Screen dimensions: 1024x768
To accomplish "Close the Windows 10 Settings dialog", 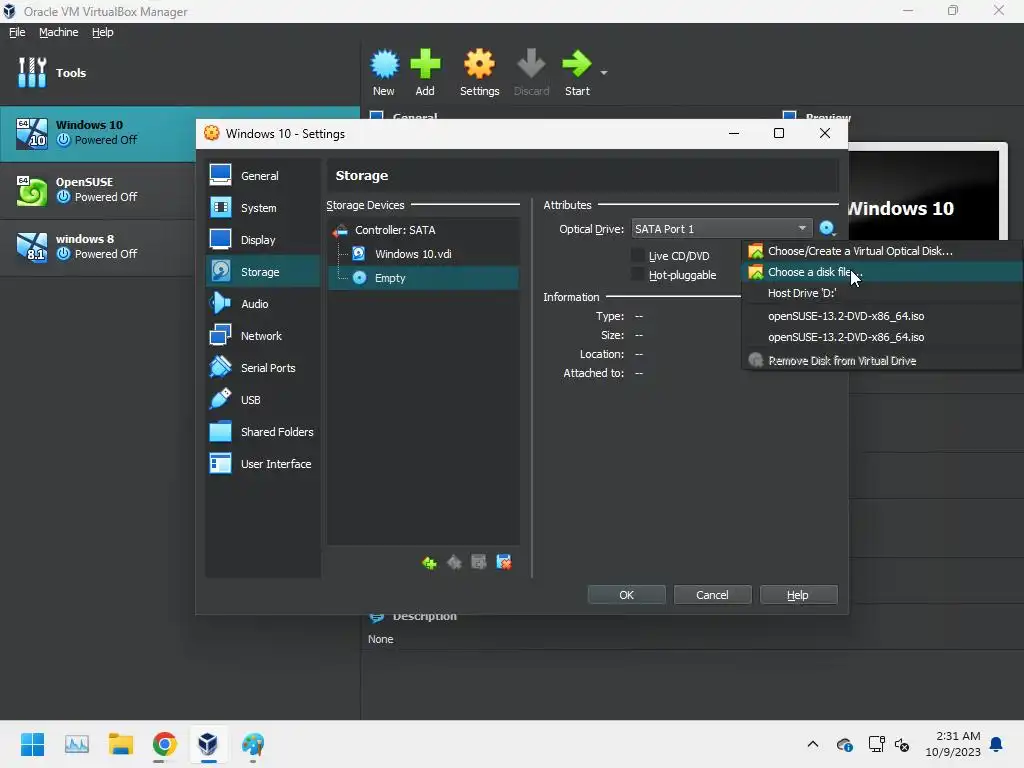I will pos(825,133).
